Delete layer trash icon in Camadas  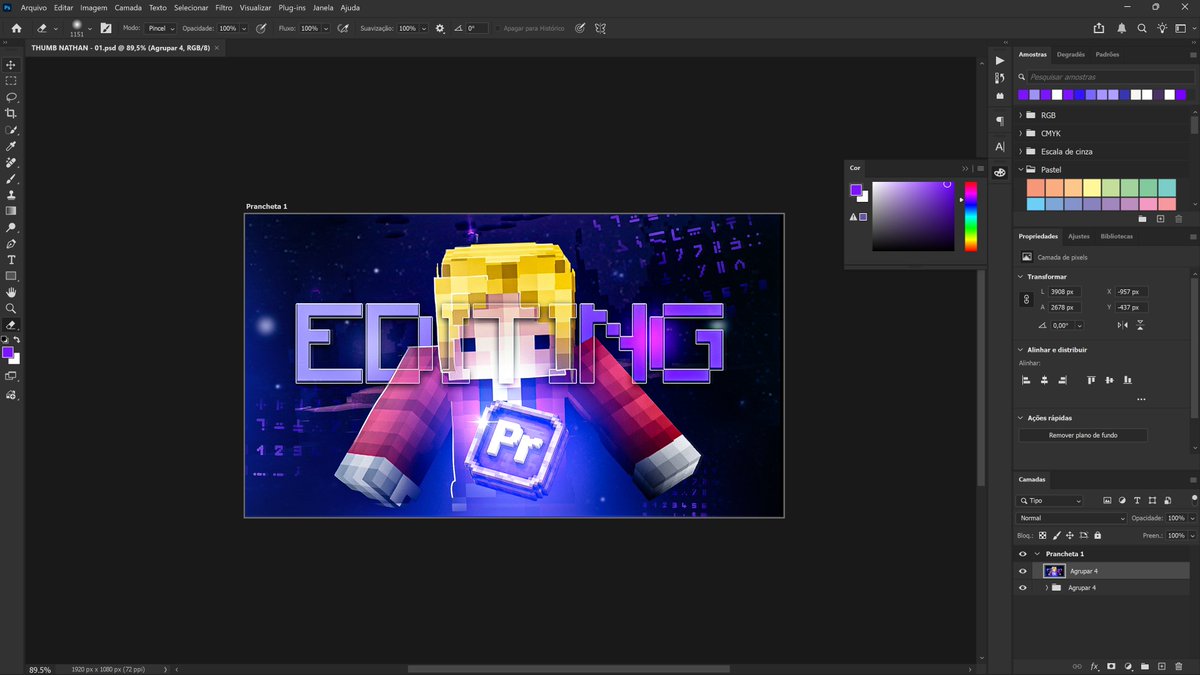(1178, 665)
